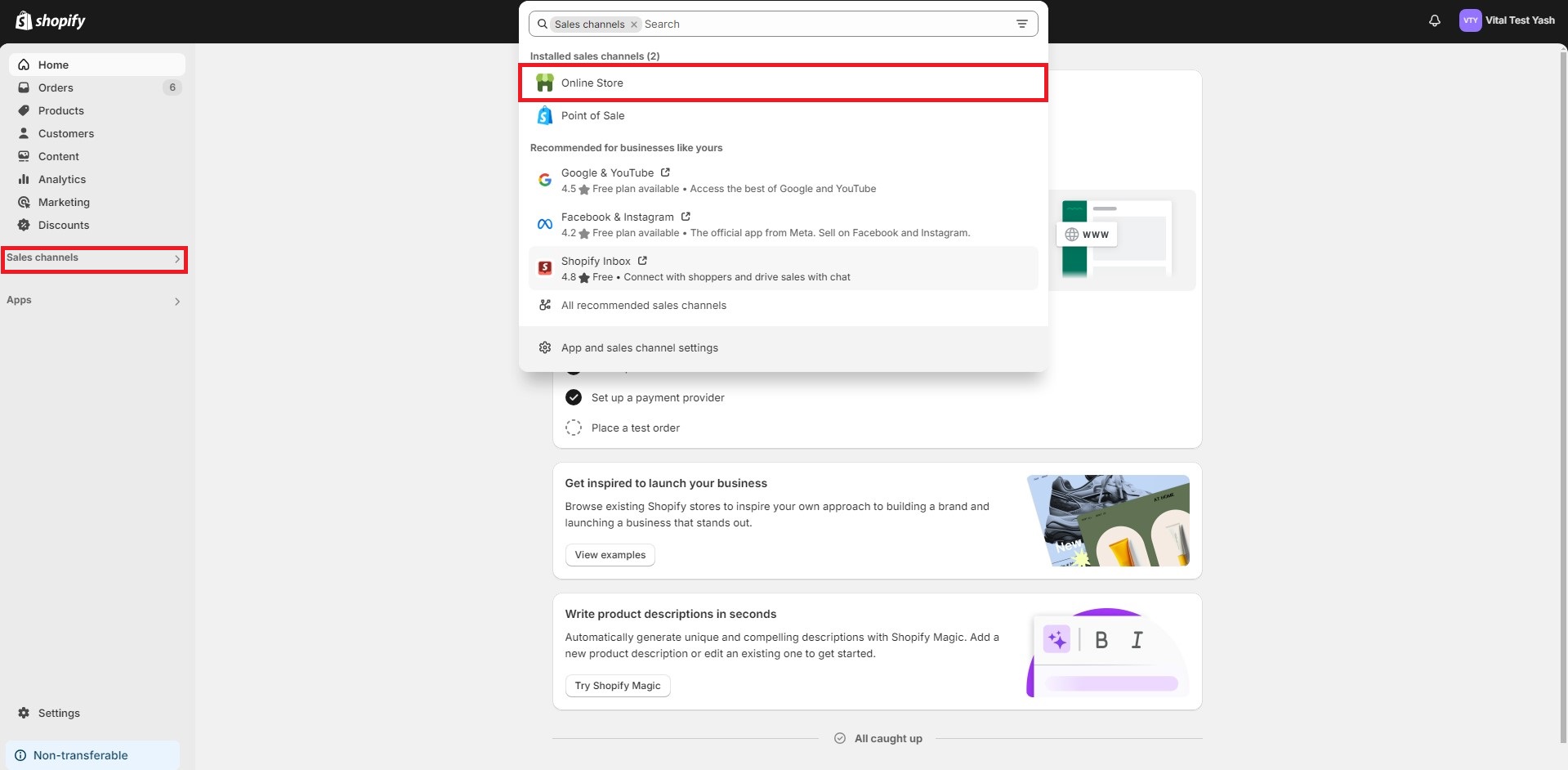This screenshot has height=770, width=1568.
Task: Click the Customers person icon
Action: coord(24,133)
